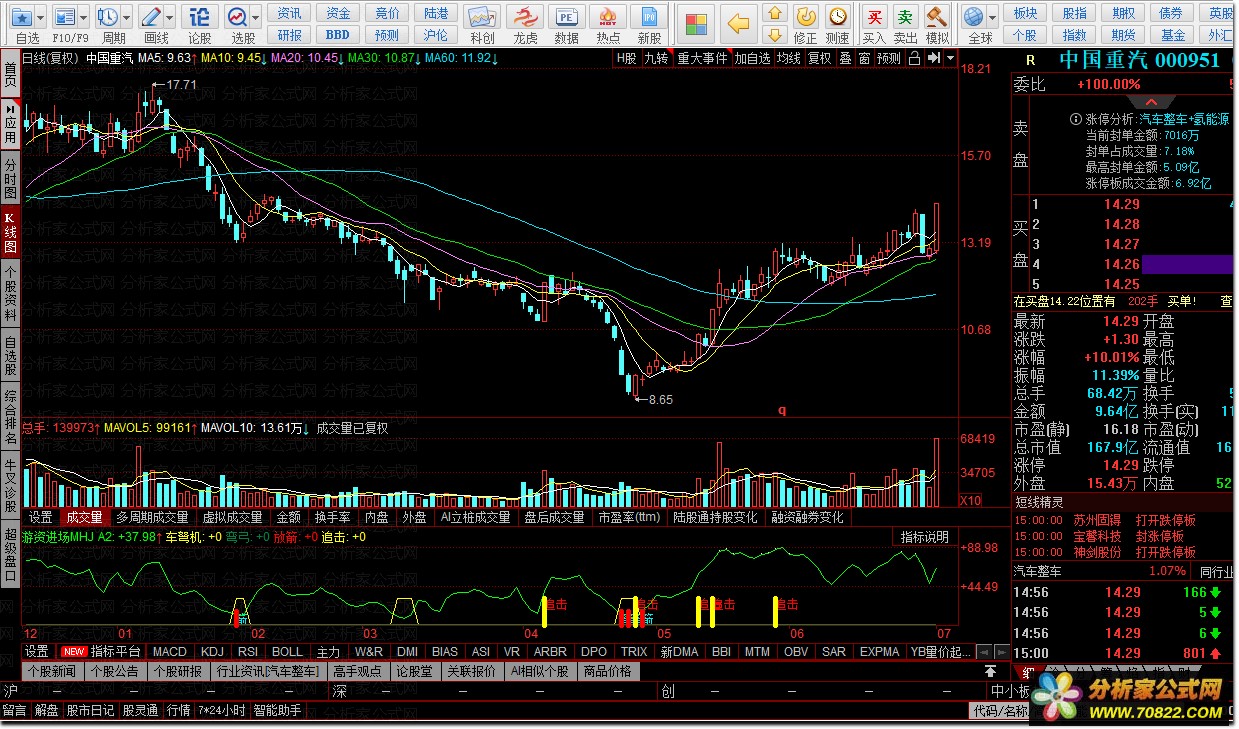The height and width of the screenshot is (729, 1239).
Task: Select the 股市日记 bottom bar item
Action: coord(90,711)
